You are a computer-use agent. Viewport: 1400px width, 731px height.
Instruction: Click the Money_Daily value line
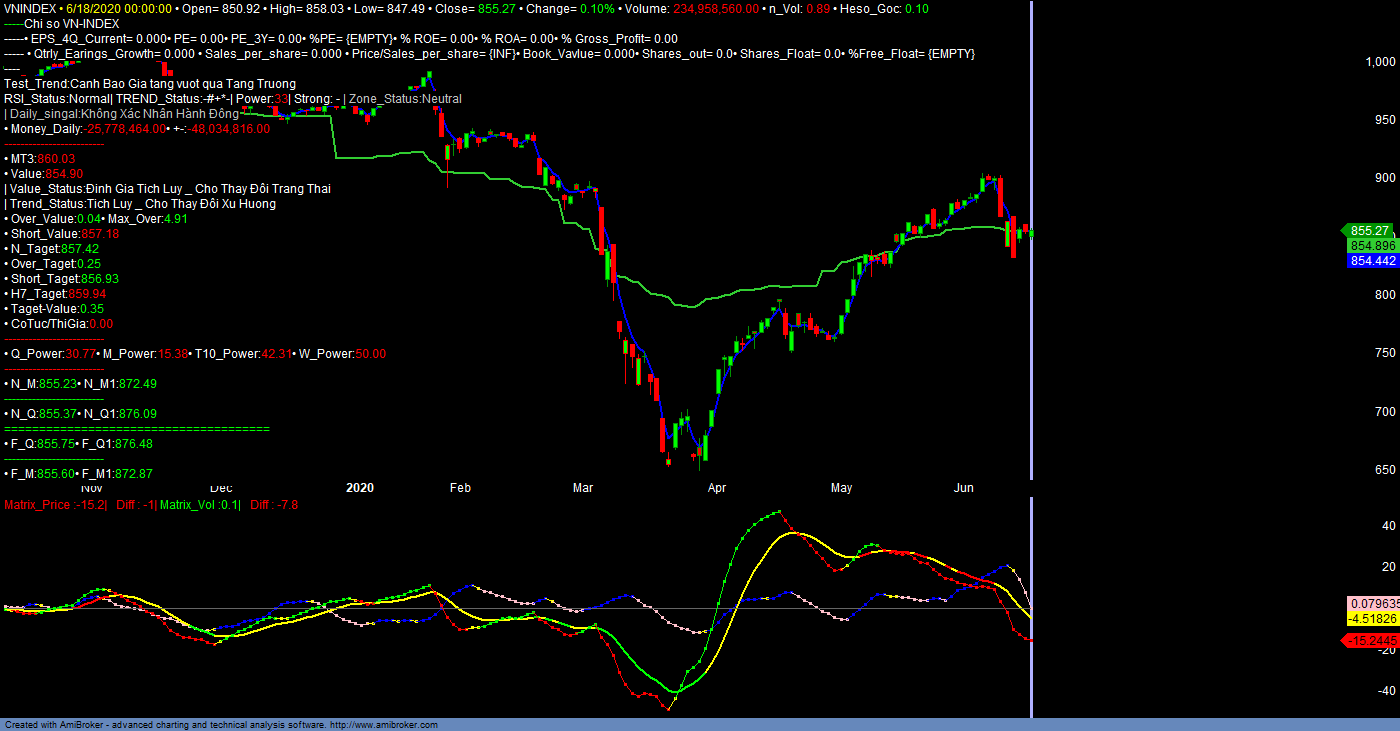137,129
